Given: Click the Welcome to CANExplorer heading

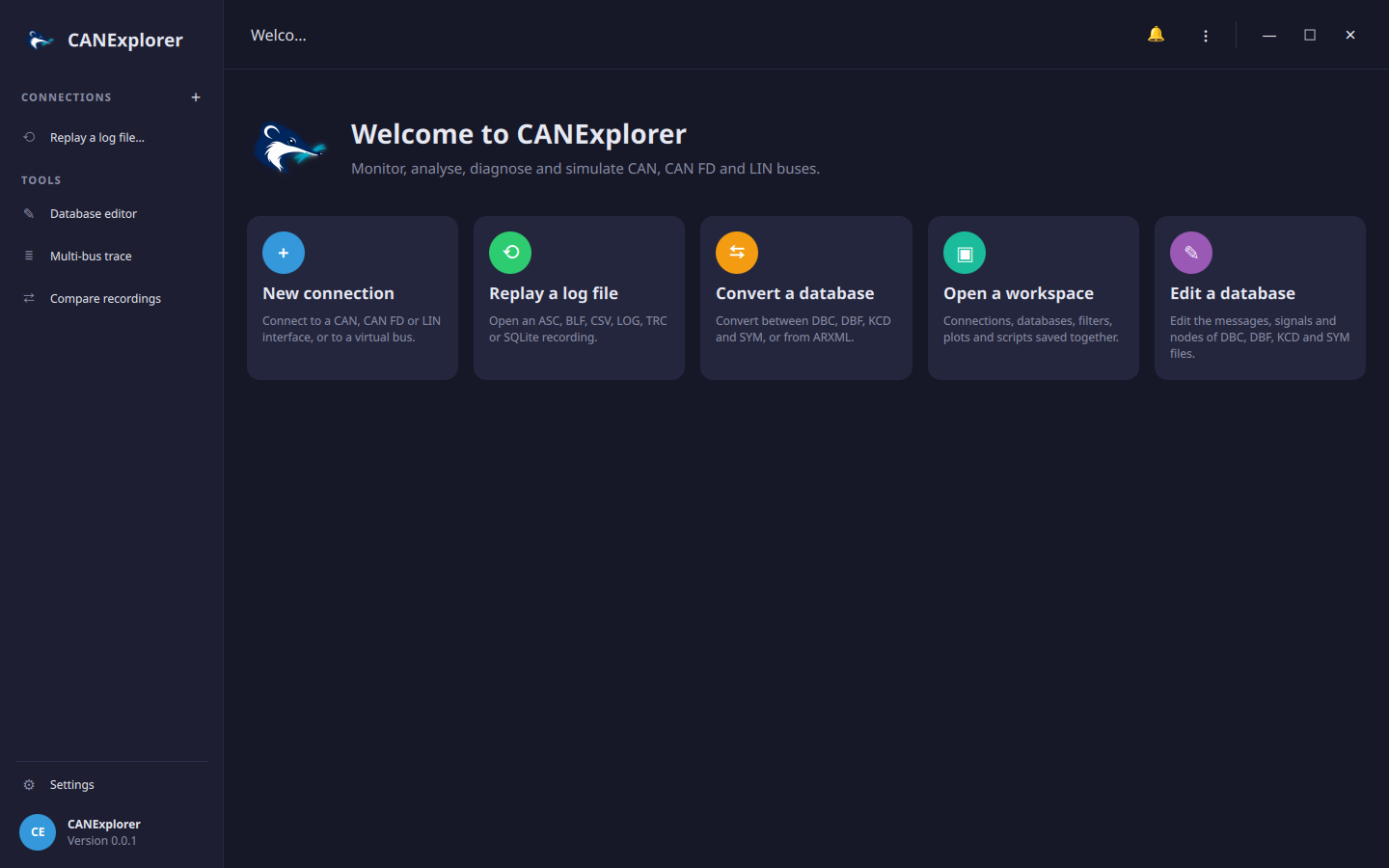Looking at the screenshot, I should click(519, 134).
